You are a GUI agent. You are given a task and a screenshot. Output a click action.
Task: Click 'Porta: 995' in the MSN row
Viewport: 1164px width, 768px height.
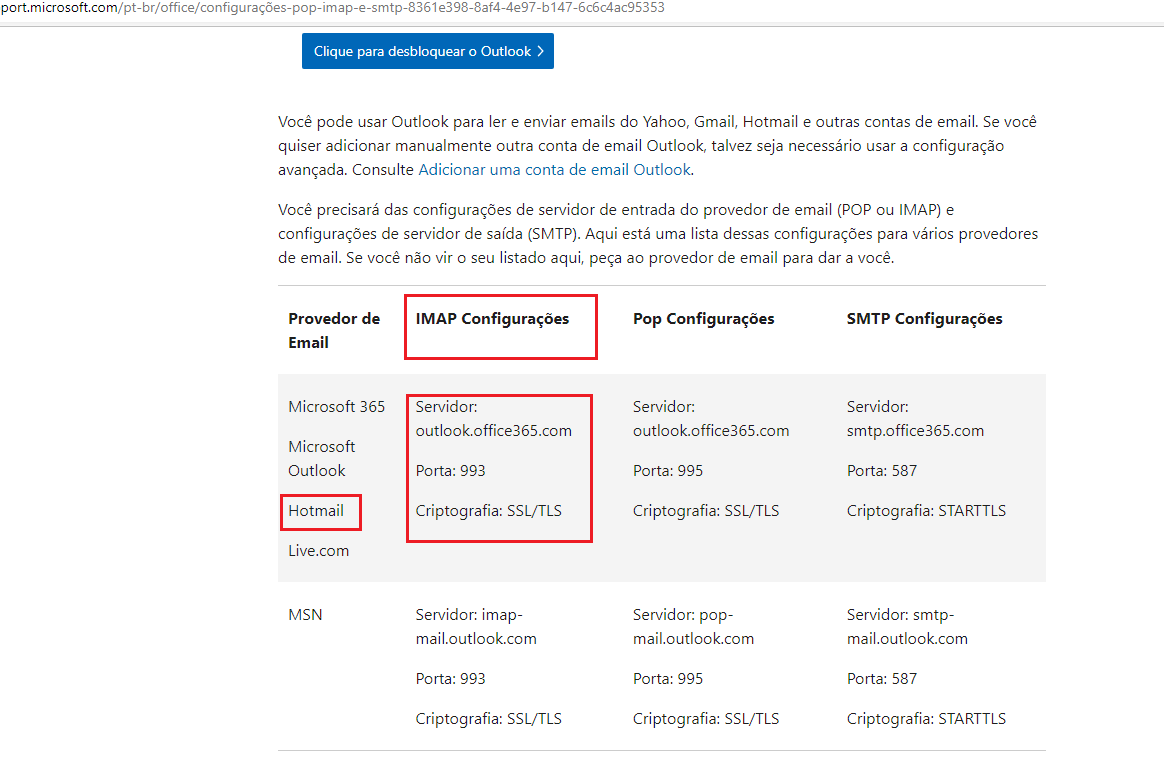coord(668,679)
